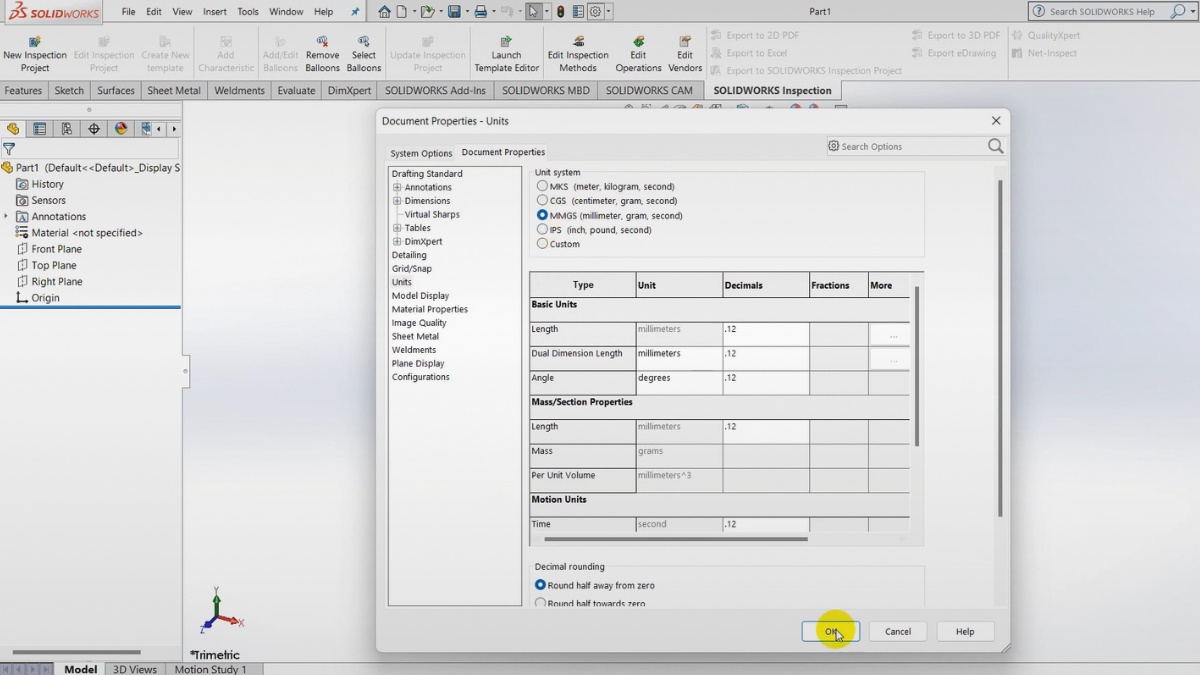Open PropertyManager tab icon

[x=40, y=129]
